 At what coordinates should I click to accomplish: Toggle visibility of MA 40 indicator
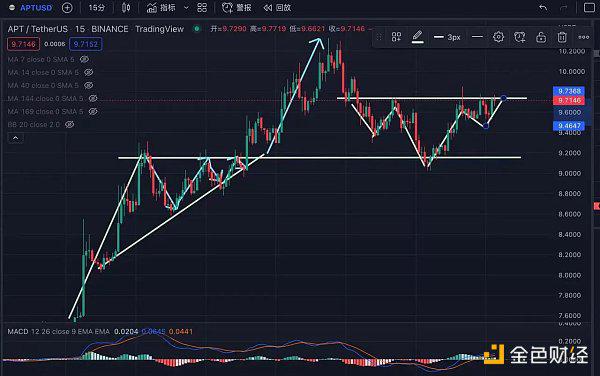coord(88,85)
